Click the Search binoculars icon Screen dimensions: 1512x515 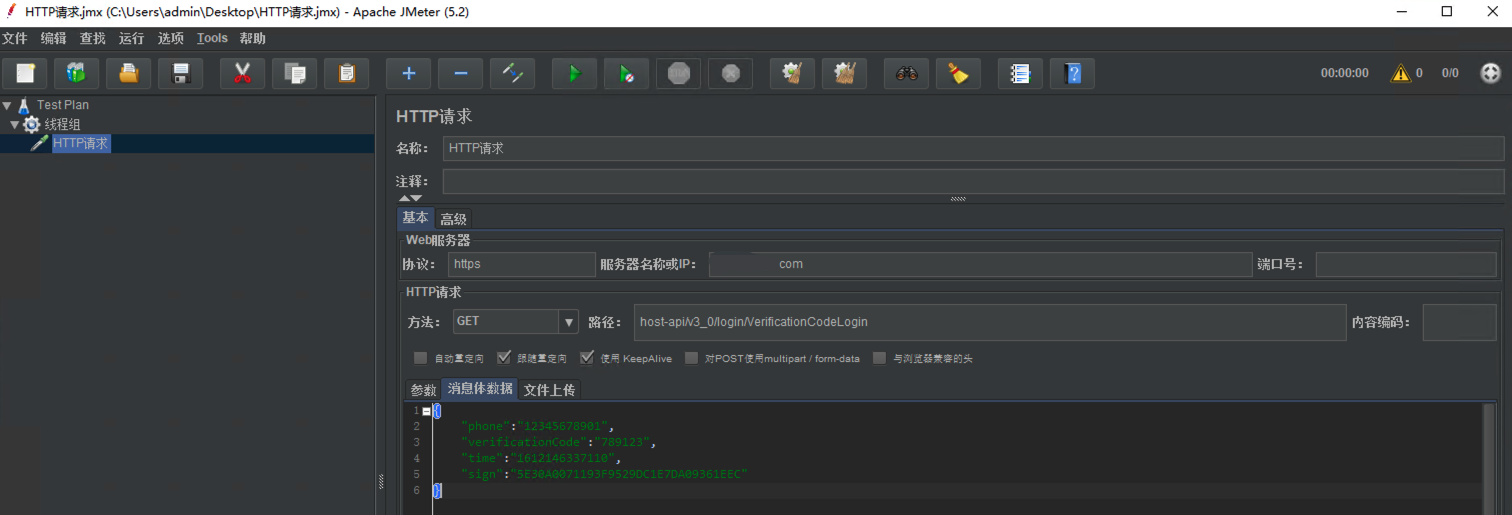click(906, 74)
